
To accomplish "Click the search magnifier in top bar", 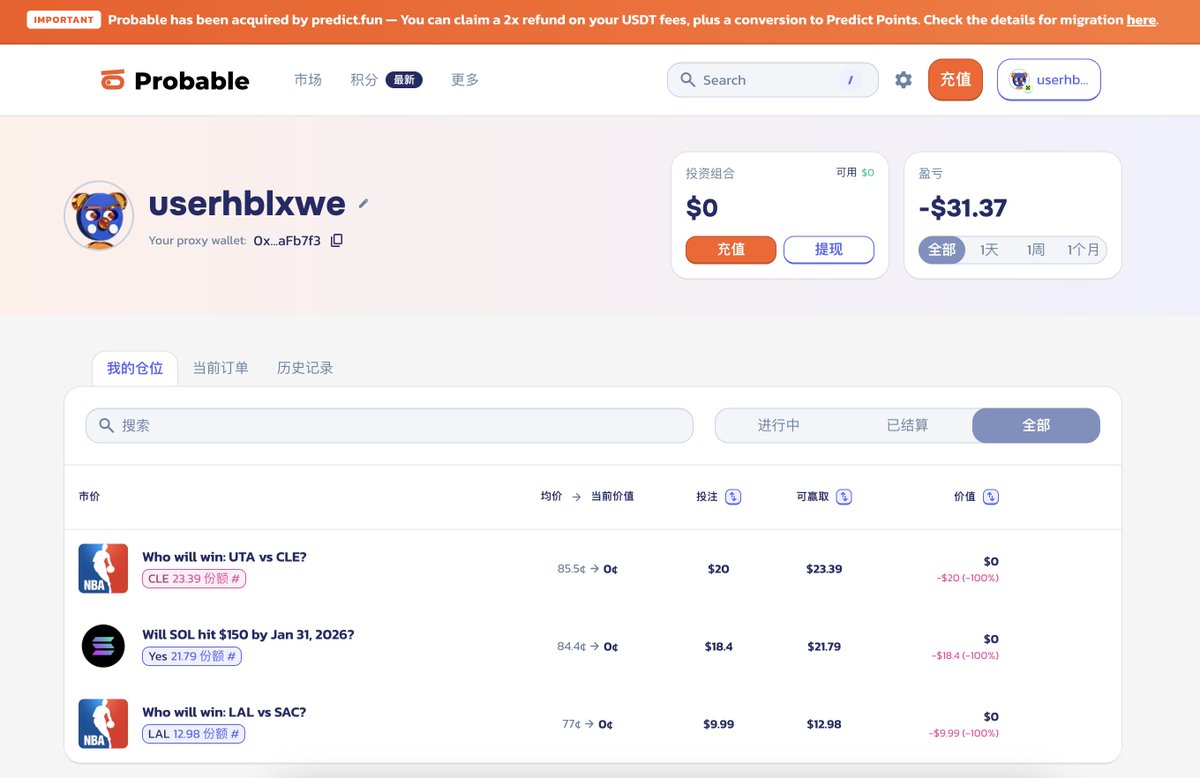I will point(688,80).
